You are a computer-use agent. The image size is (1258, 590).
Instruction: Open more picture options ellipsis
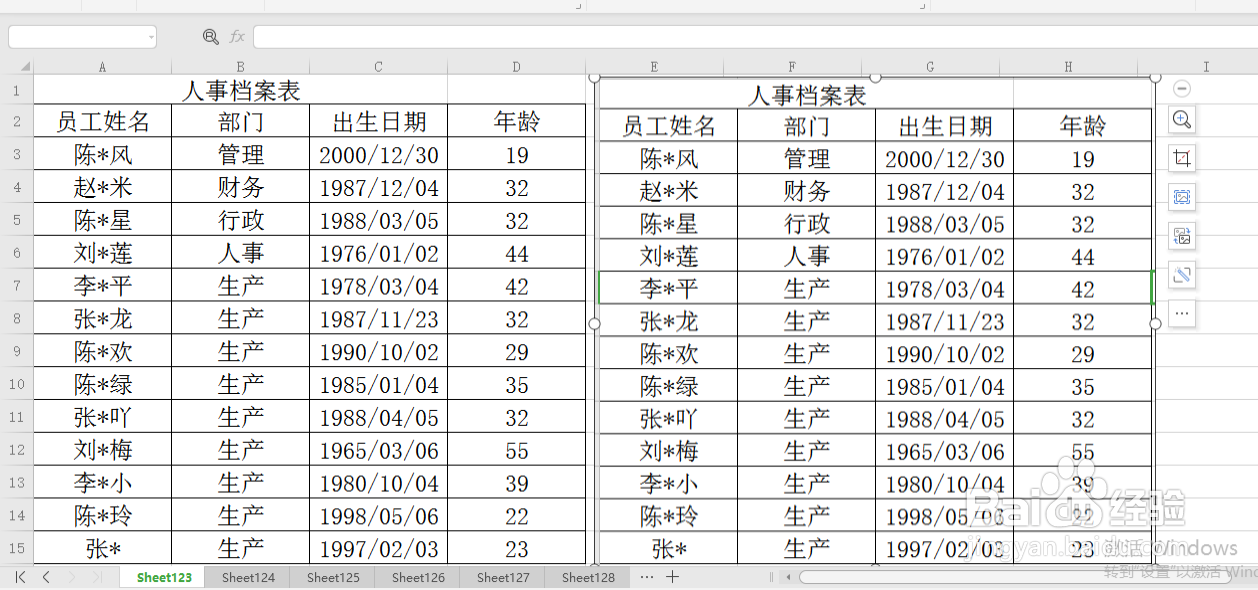point(1182,314)
